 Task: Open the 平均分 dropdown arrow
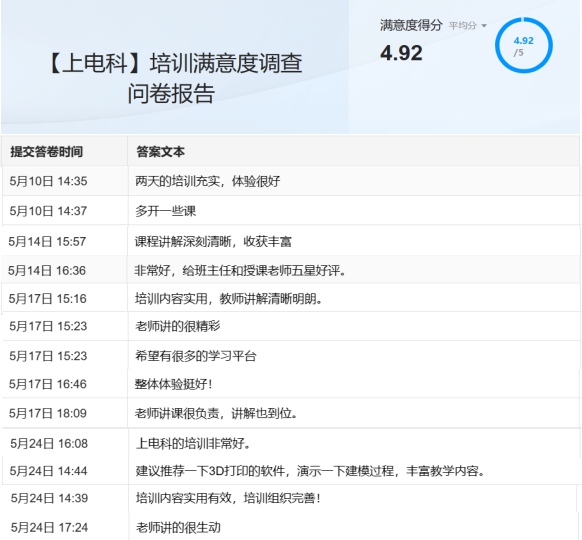[x=484, y=26]
